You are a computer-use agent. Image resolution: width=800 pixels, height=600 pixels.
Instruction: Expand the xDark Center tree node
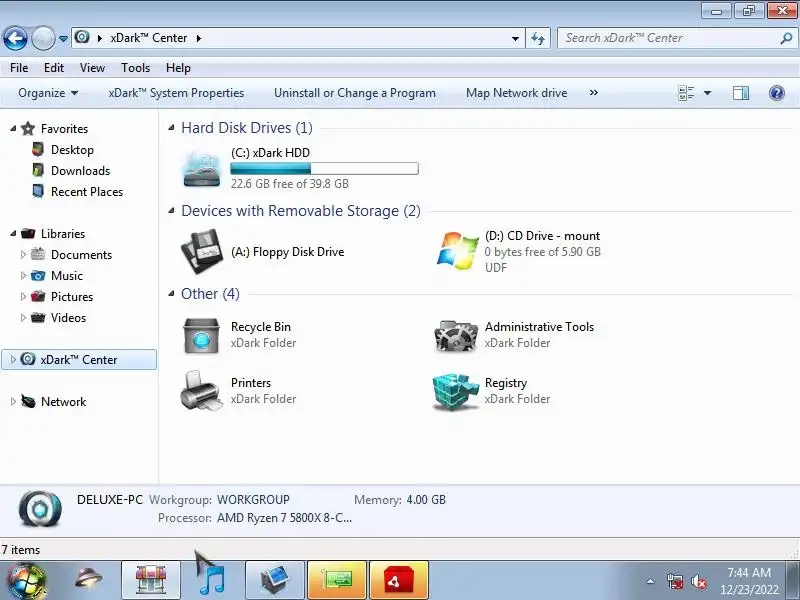pos(13,360)
